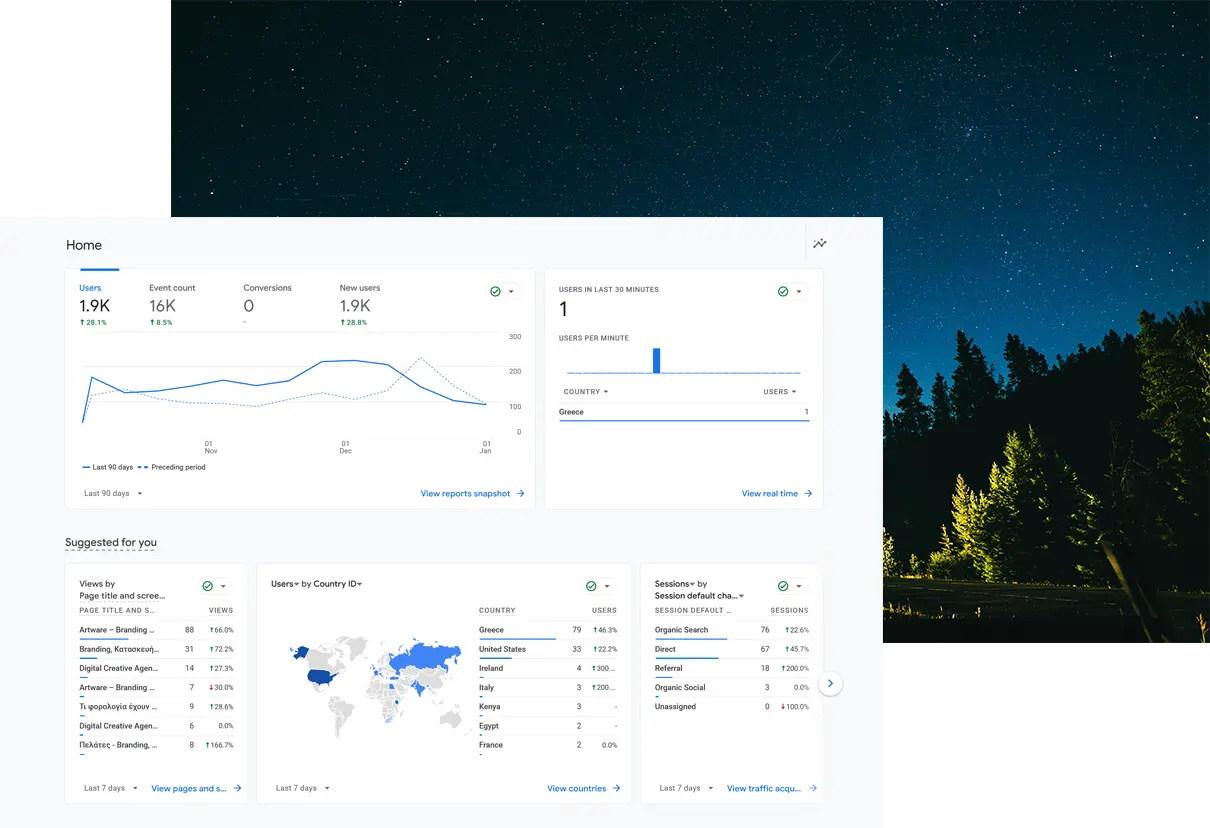Viewport: 1210px width, 828px height.
Task: Click green check icon on realtime card
Action: click(783, 291)
